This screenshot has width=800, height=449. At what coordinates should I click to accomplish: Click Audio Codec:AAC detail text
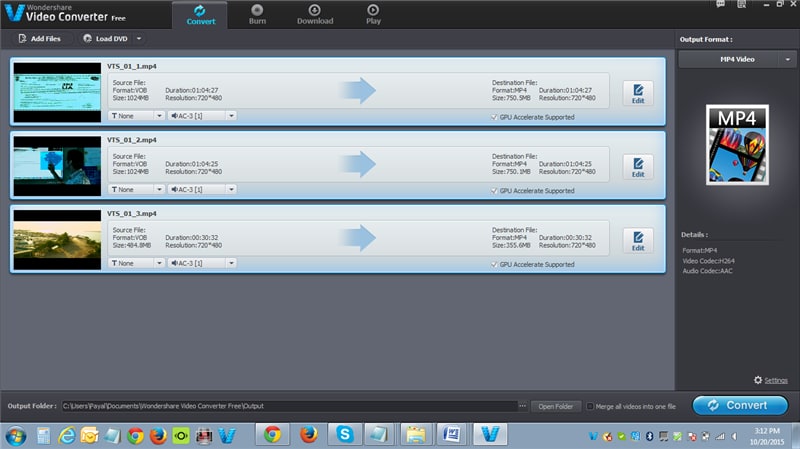pos(707,271)
